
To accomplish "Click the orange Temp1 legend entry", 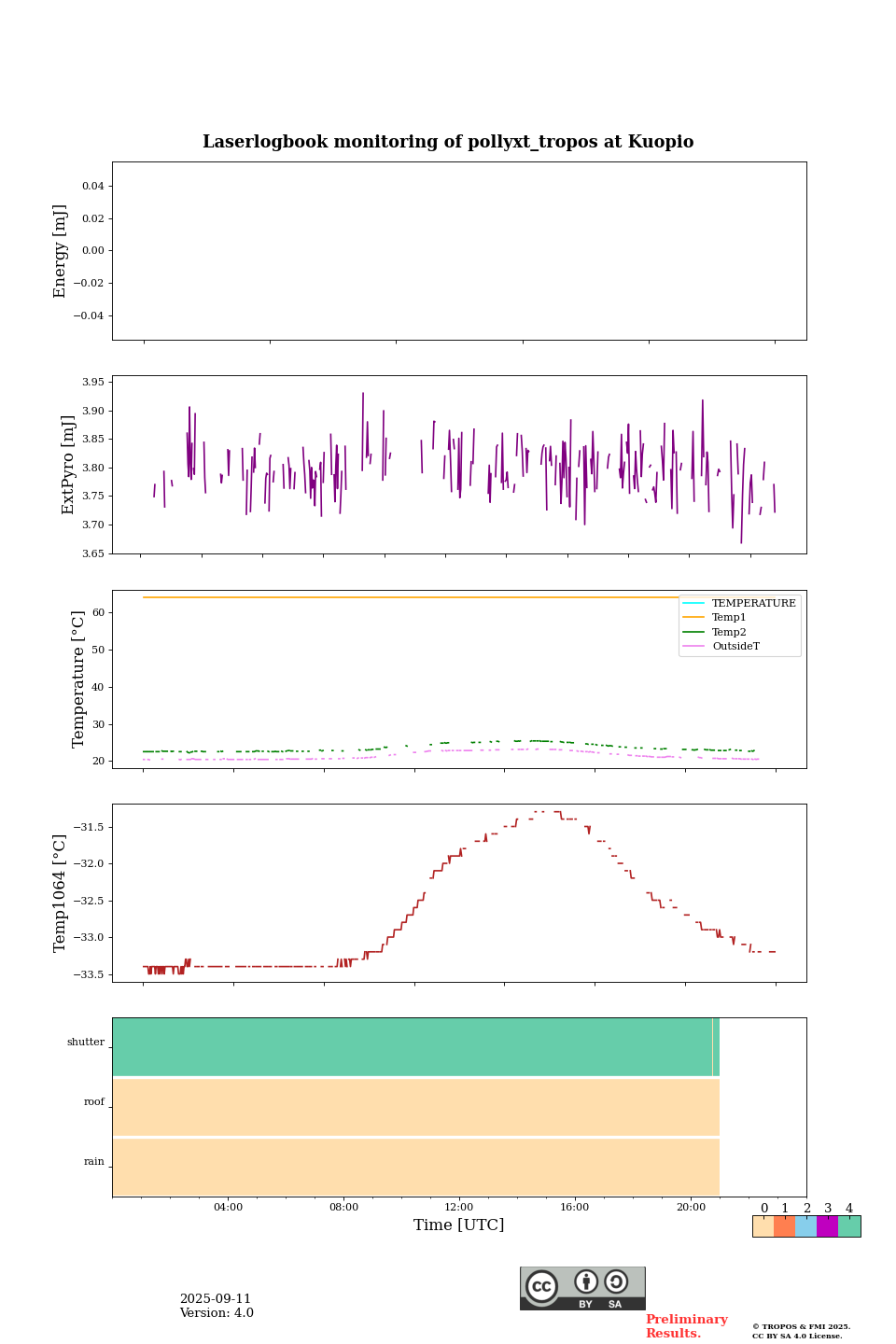I will pyautogui.click(x=729, y=618).
